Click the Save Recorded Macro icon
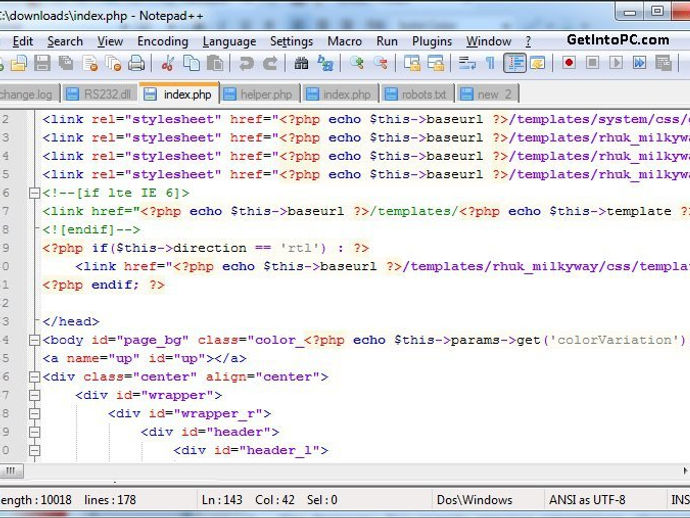This screenshot has width=690, height=518. coord(663,63)
